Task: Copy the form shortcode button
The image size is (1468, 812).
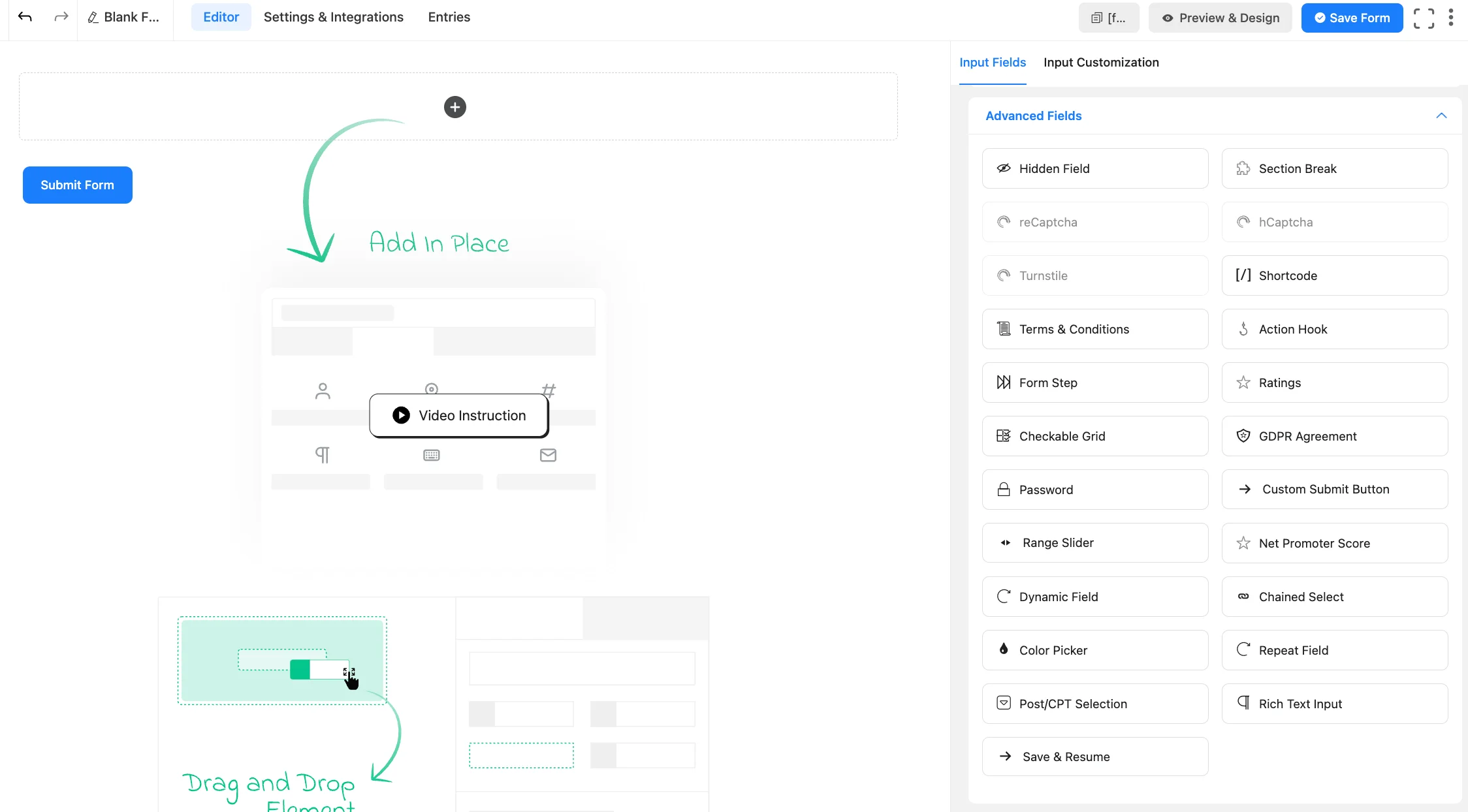Action: [1109, 18]
